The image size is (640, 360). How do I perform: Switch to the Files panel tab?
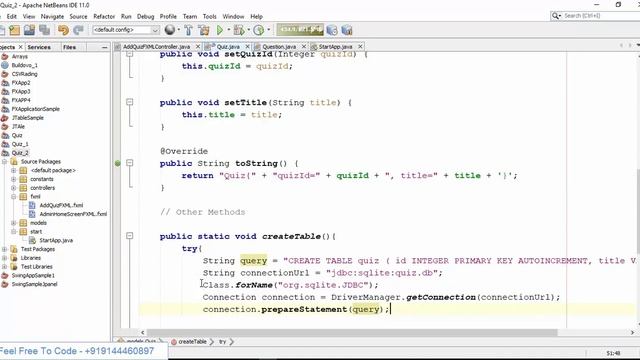point(69,47)
